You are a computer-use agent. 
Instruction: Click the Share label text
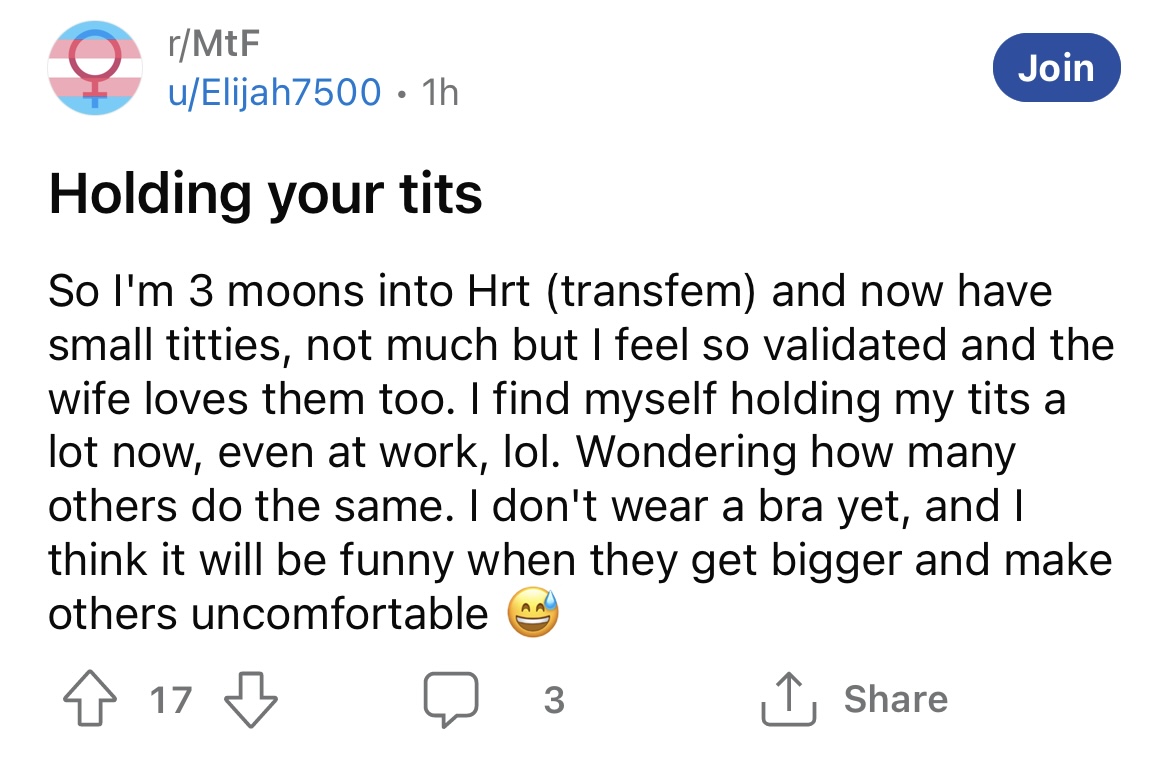coord(895,699)
